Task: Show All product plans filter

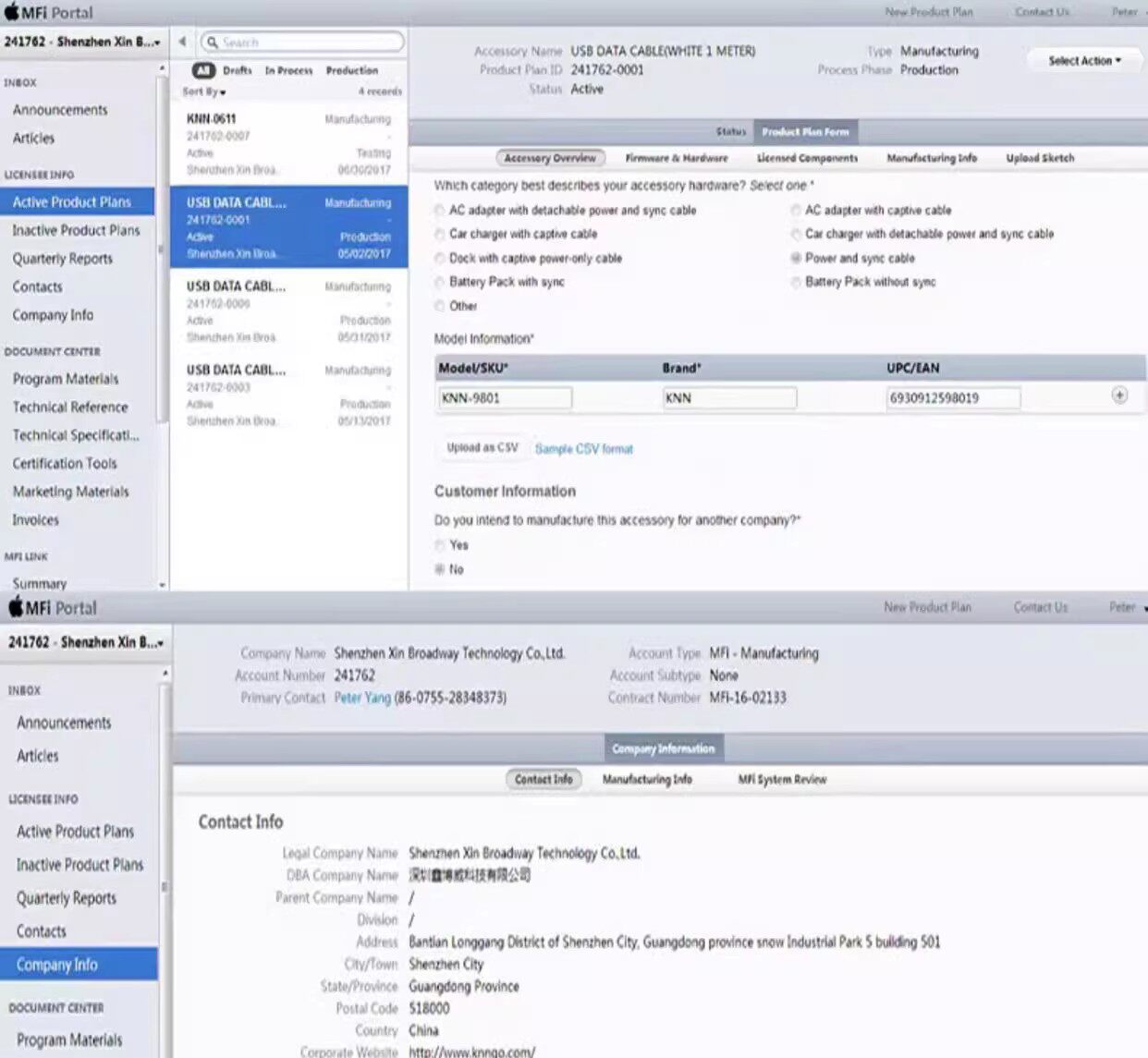Action: [203, 70]
